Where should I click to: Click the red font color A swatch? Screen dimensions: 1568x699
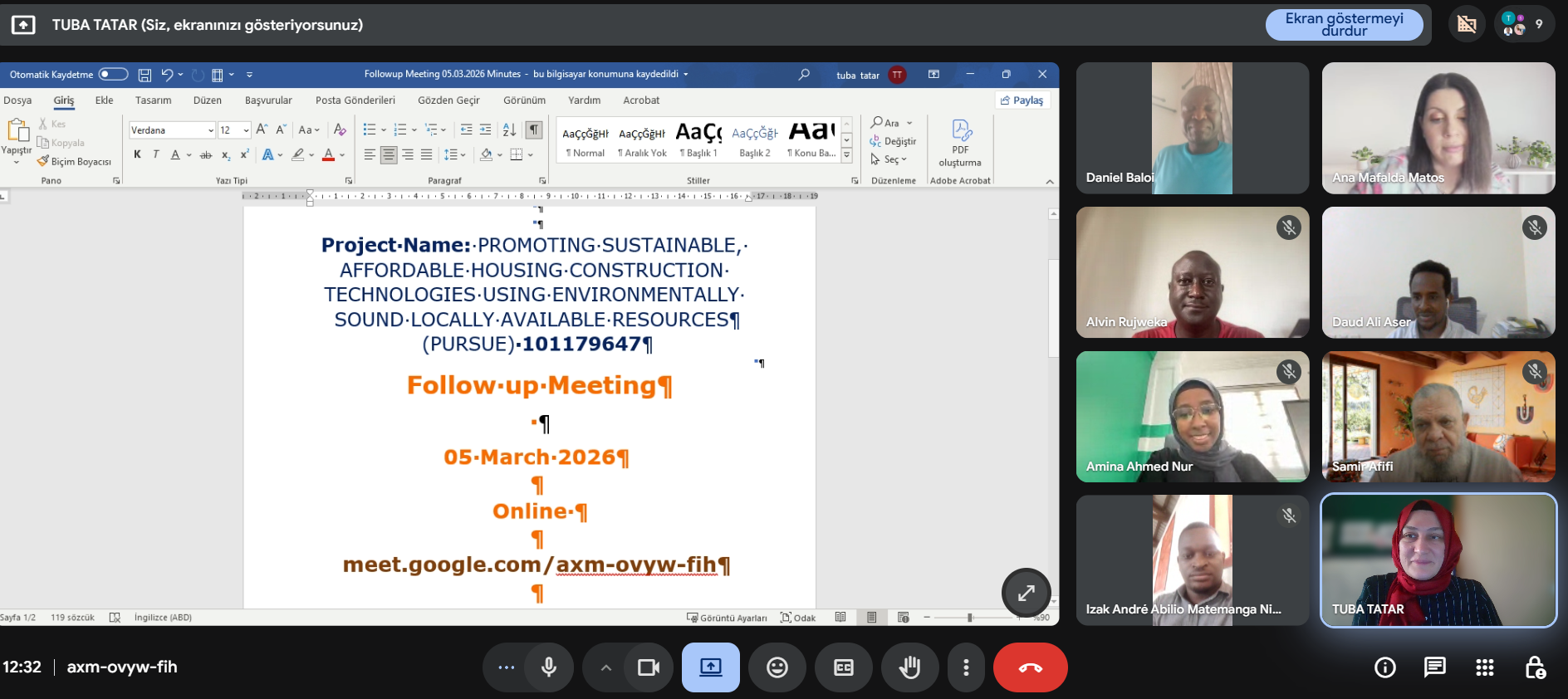pyautogui.click(x=329, y=154)
